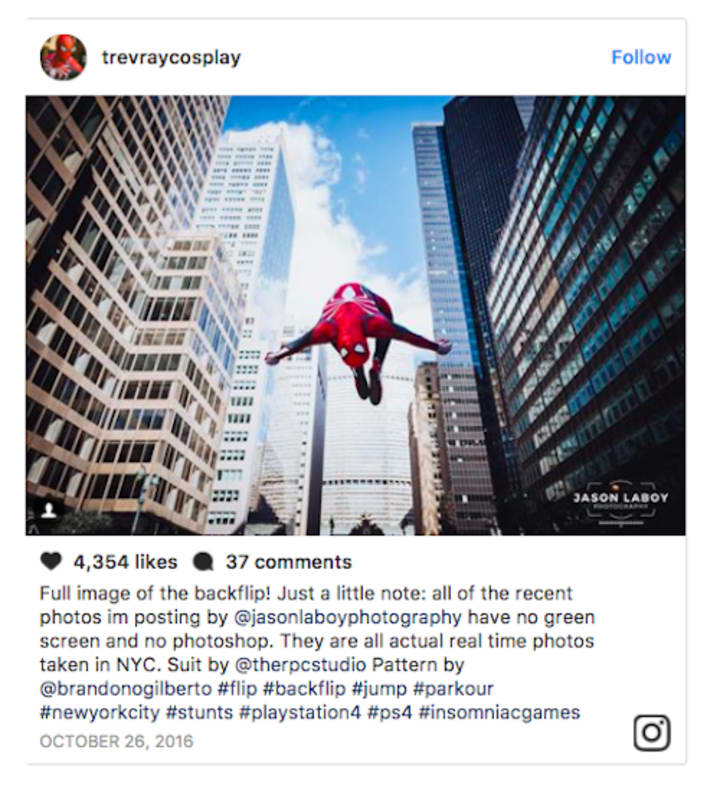The width and height of the screenshot is (720, 789).
Task: Tap the heart likes icon
Action: (51, 561)
